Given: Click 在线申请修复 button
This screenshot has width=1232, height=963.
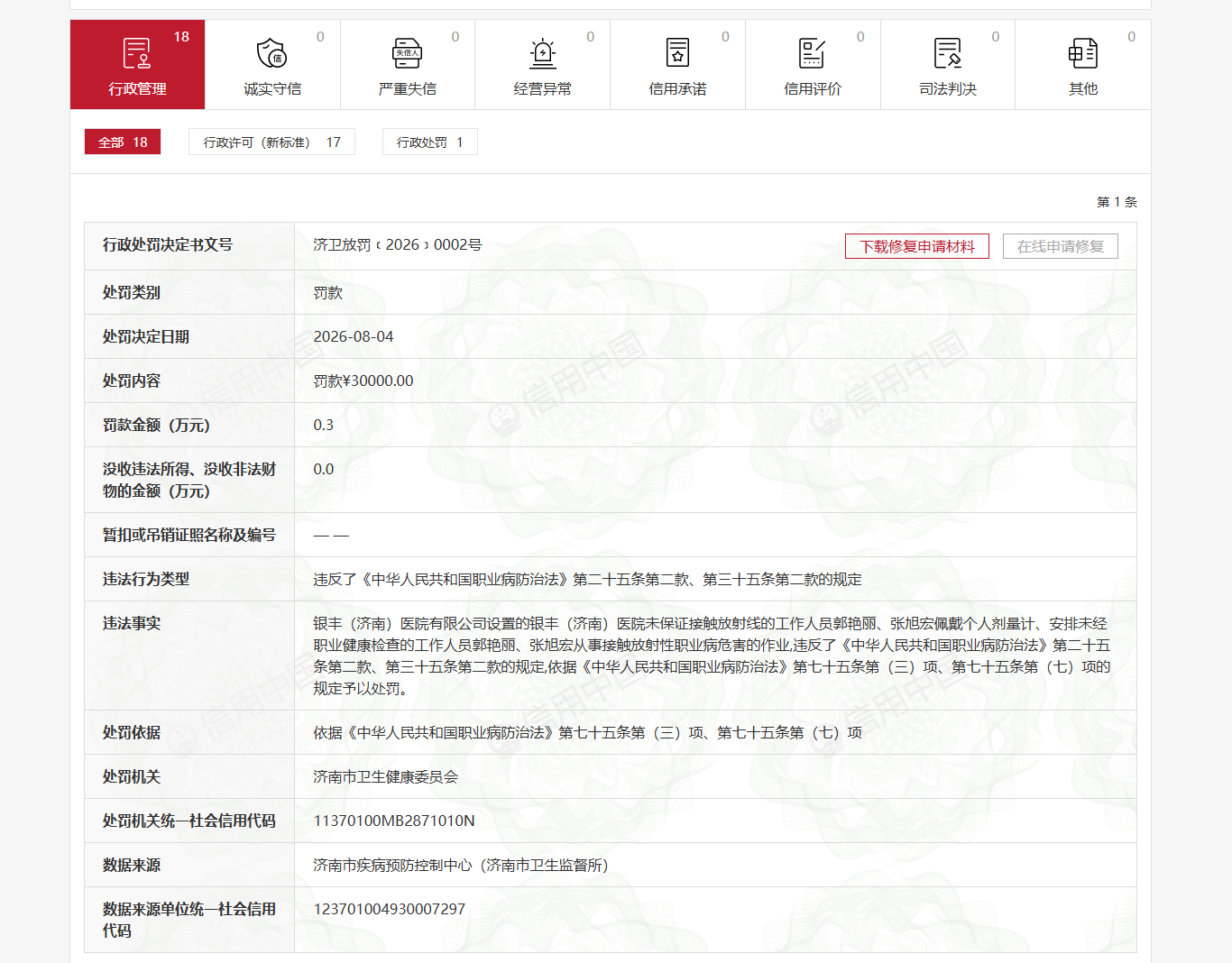Looking at the screenshot, I should tap(1061, 246).
